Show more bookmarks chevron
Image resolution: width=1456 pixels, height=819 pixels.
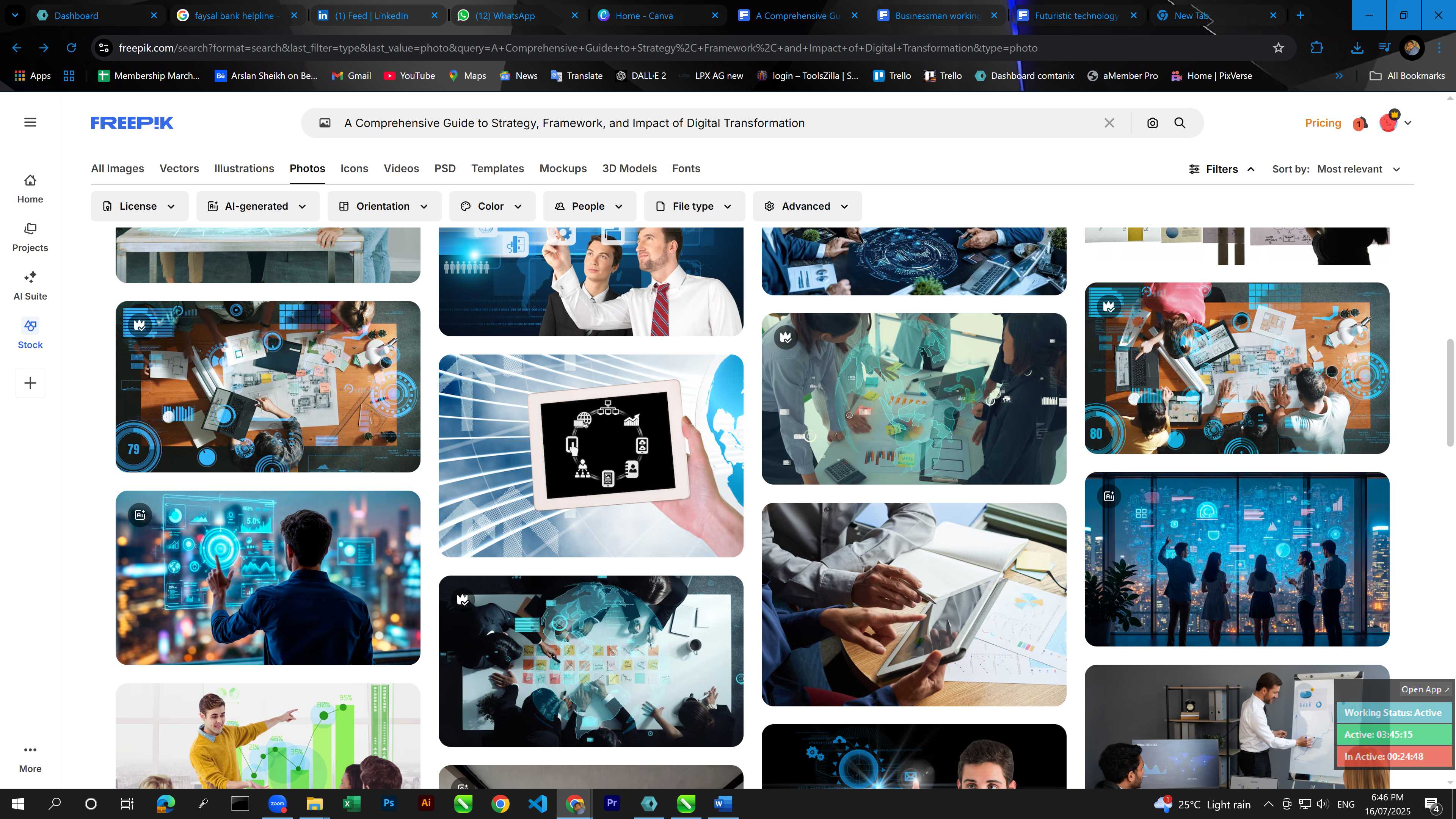pyautogui.click(x=1339, y=76)
